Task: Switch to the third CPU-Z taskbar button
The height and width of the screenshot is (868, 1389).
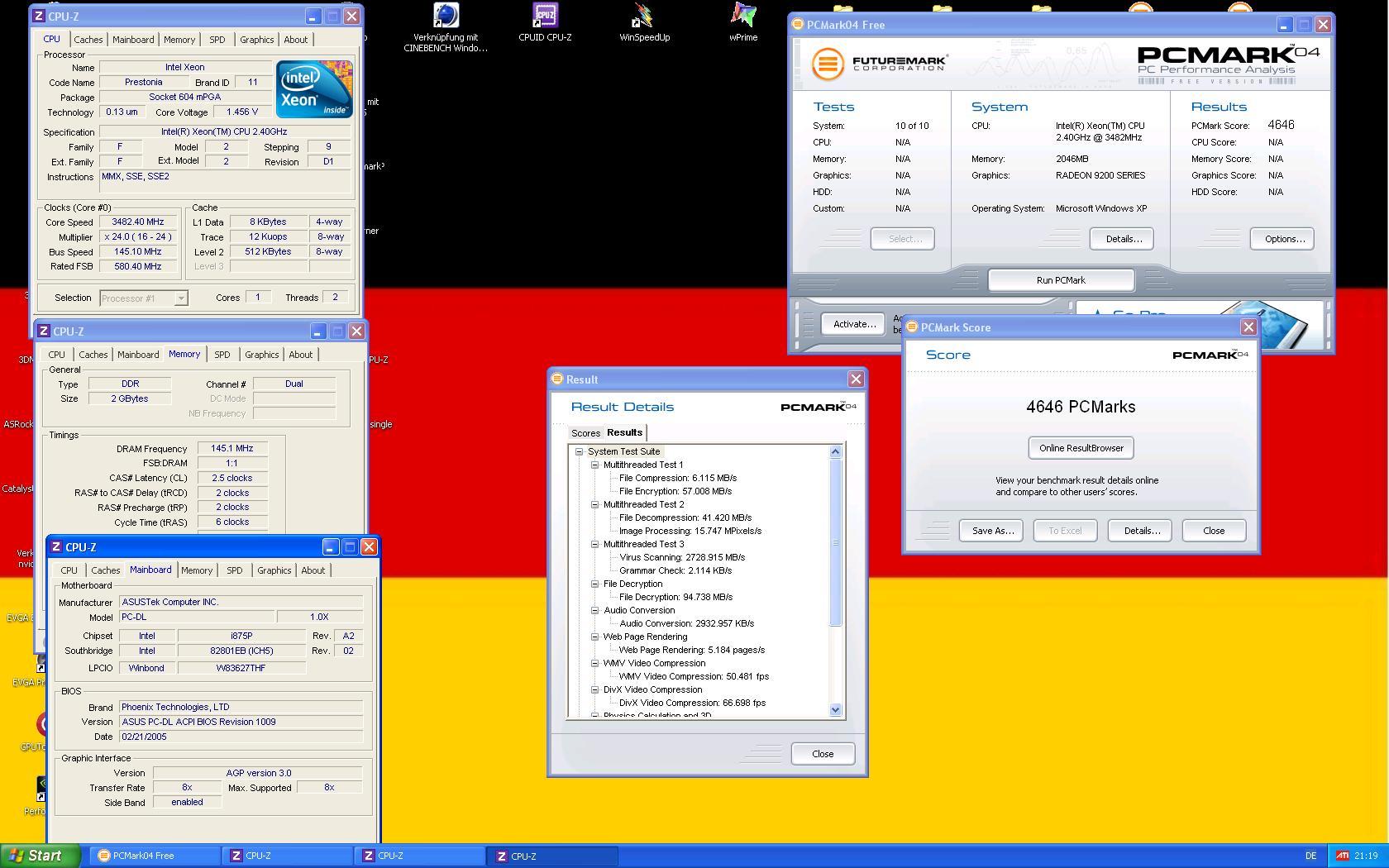Action: coord(552,856)
